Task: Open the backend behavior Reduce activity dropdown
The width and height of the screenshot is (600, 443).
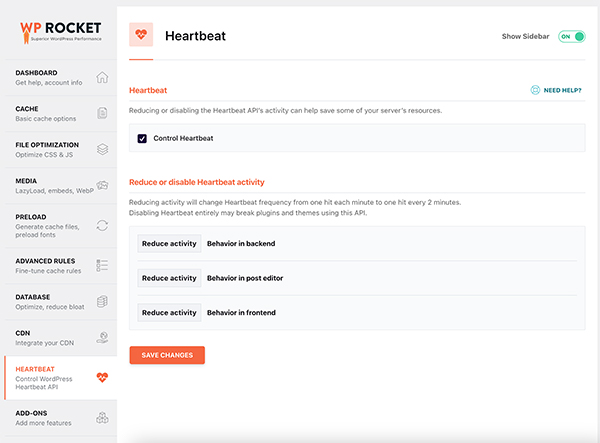Action: (169, 243)
